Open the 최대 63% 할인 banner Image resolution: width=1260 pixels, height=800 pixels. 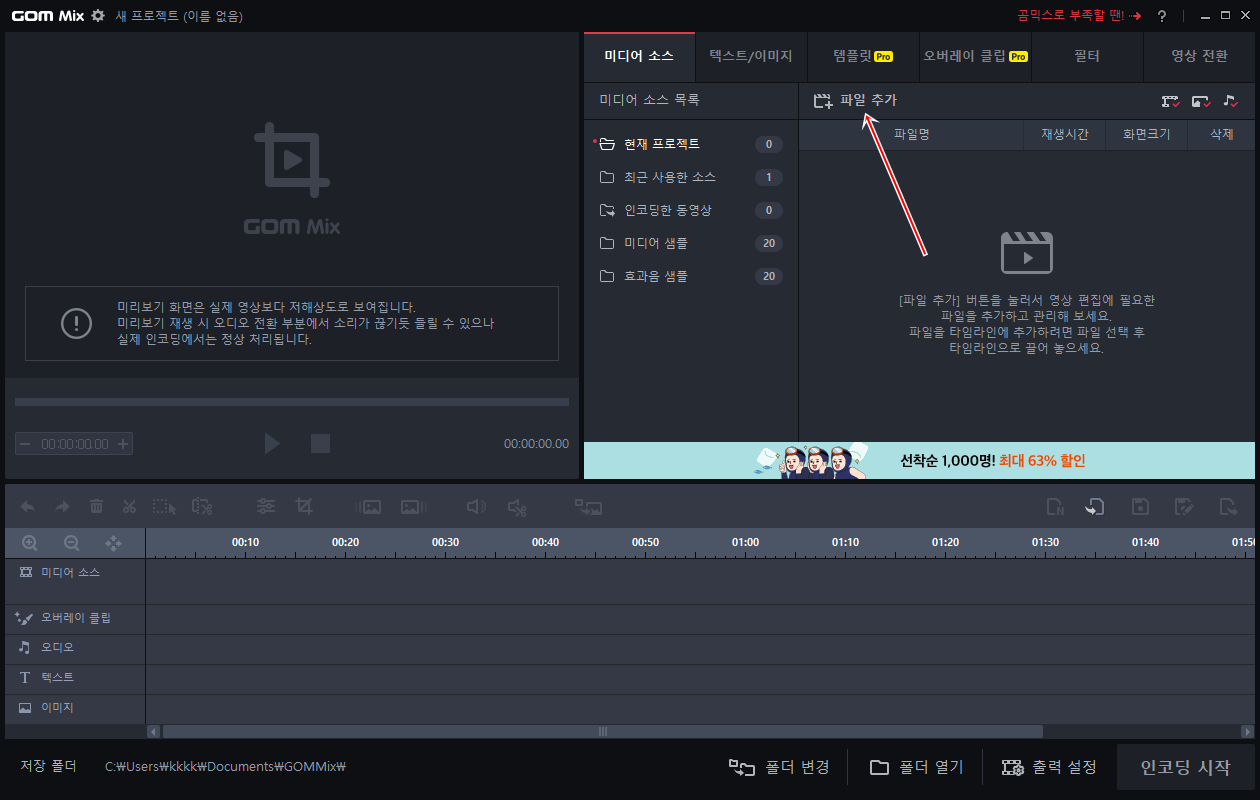919,460
